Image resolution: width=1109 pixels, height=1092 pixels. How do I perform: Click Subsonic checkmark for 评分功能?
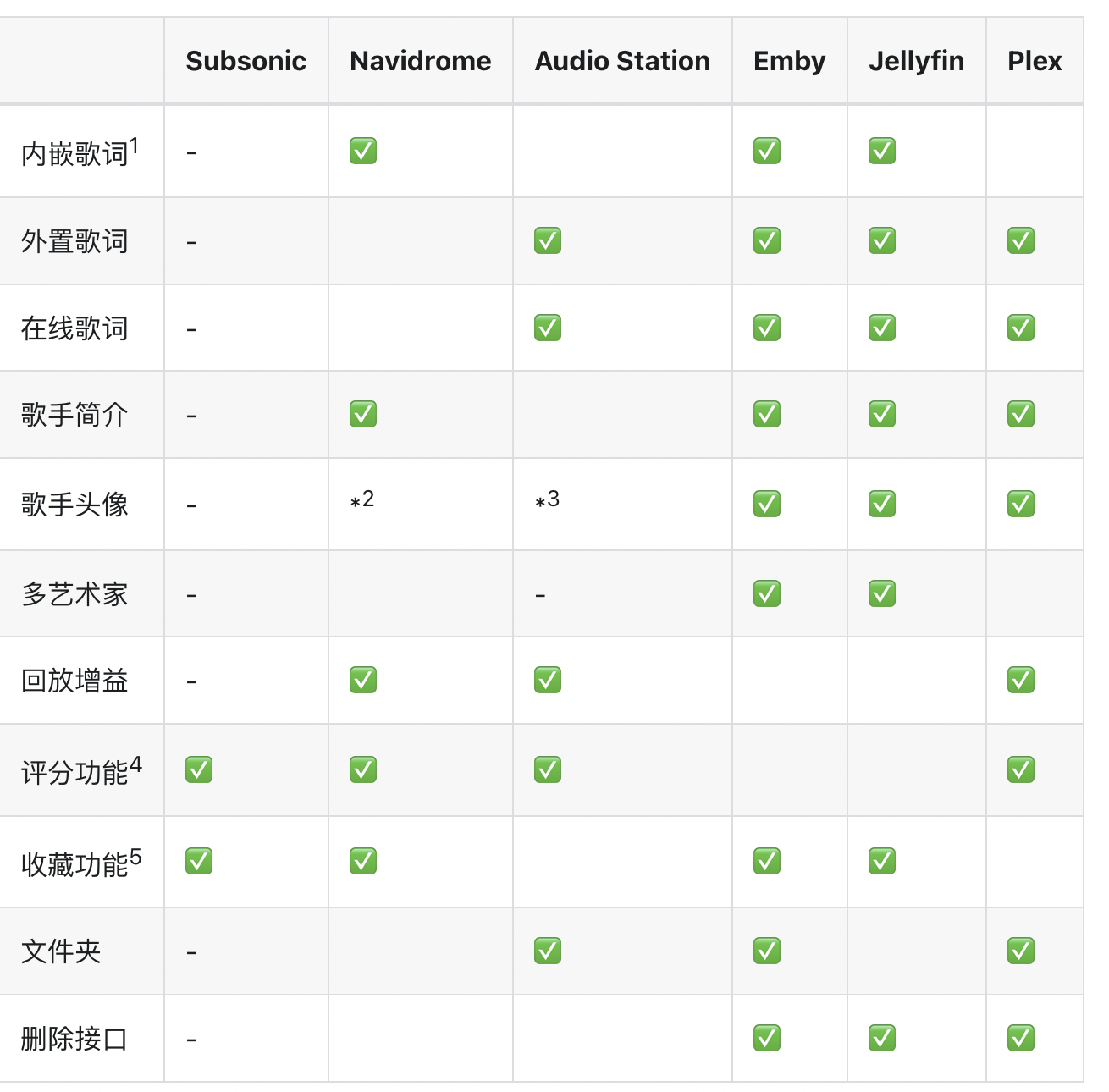click(x=199, y=769)
